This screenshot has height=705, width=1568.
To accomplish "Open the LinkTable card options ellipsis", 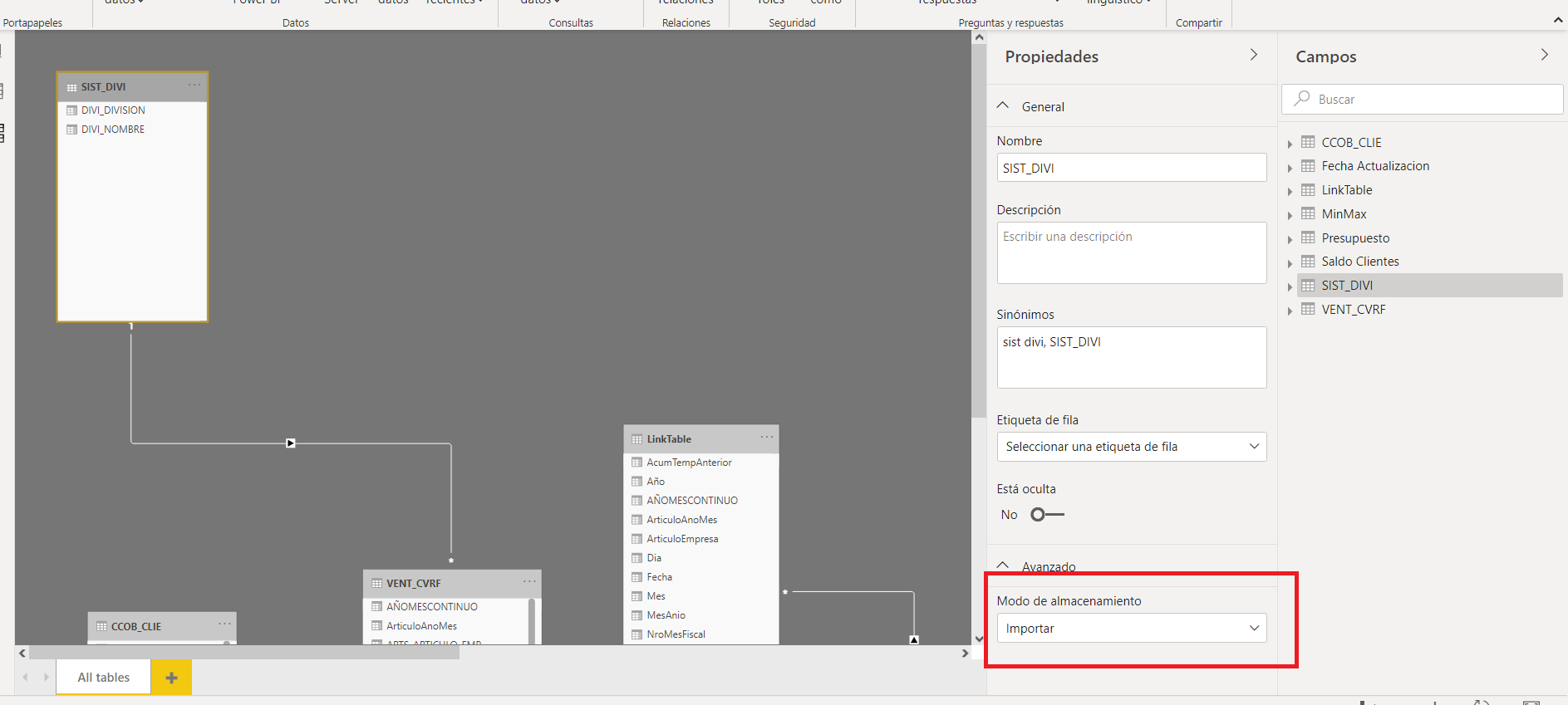I will 767,437.
